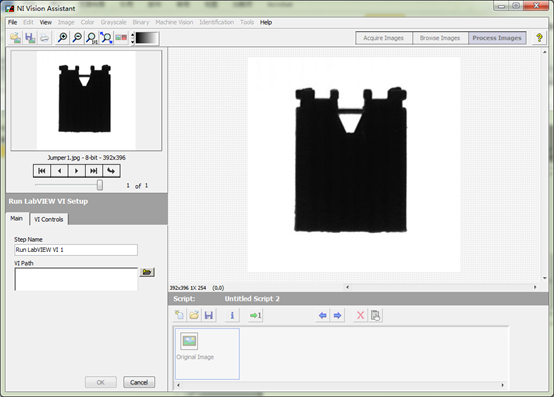The image size is (554, 397).
Task: Click the red X delete step icon
Action: tap(360, 315)
